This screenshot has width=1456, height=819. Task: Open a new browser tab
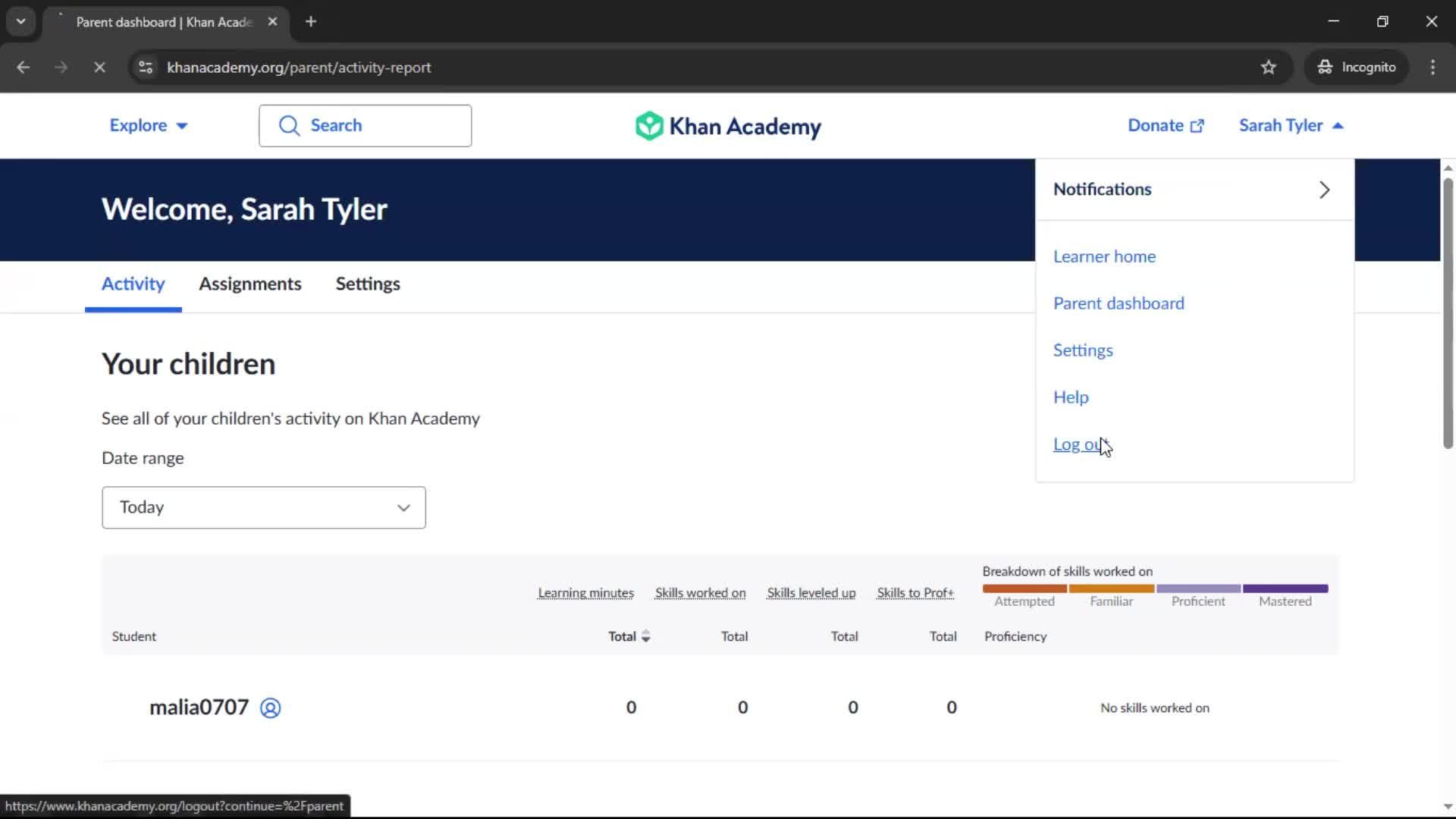(311, 22)
